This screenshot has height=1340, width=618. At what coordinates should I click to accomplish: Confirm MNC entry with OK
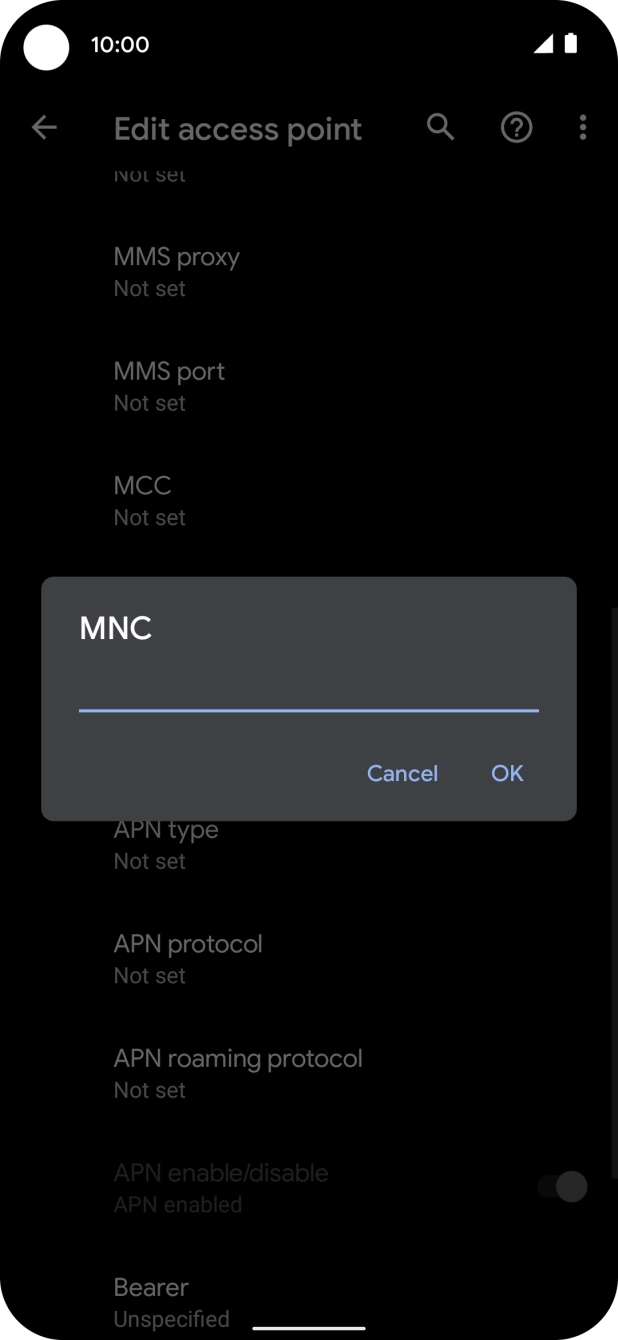tap(506, 773)
